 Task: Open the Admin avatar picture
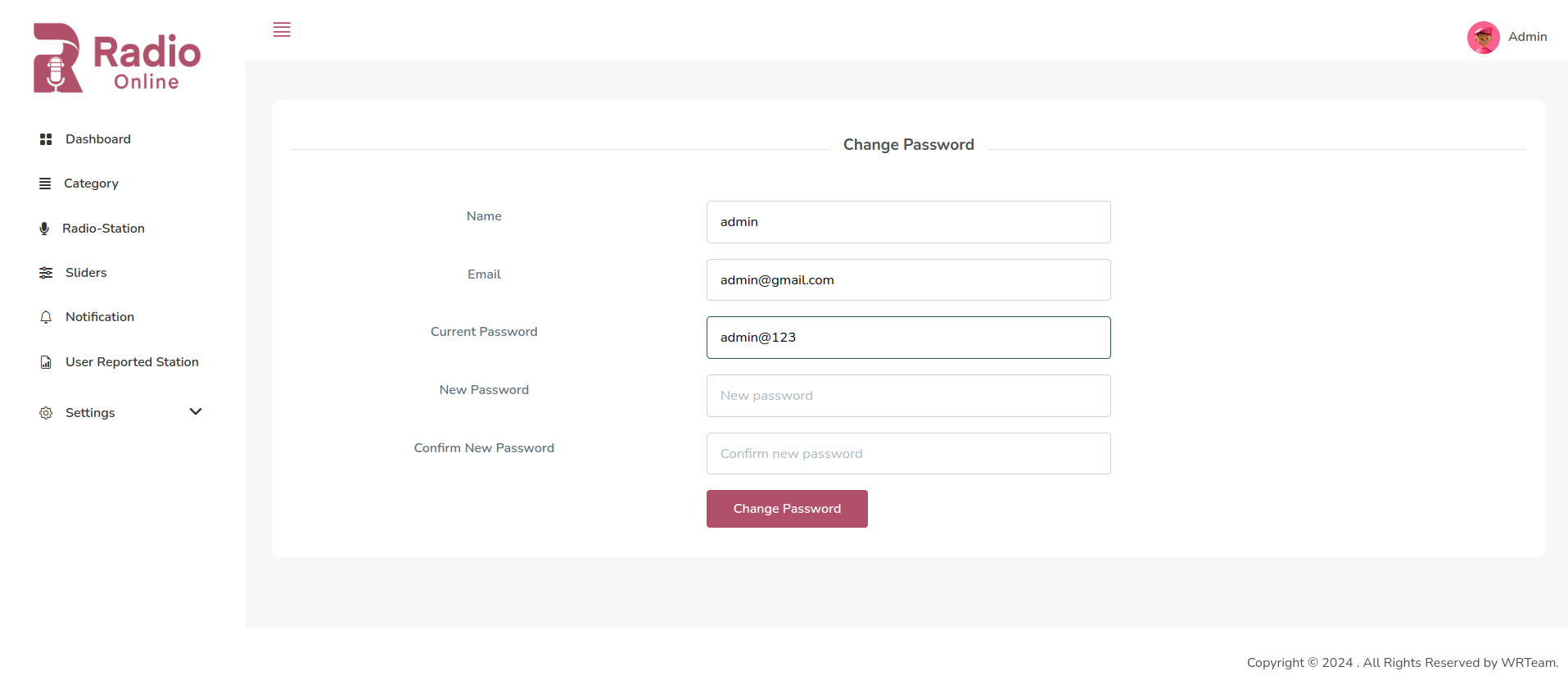click(1483, 38)
